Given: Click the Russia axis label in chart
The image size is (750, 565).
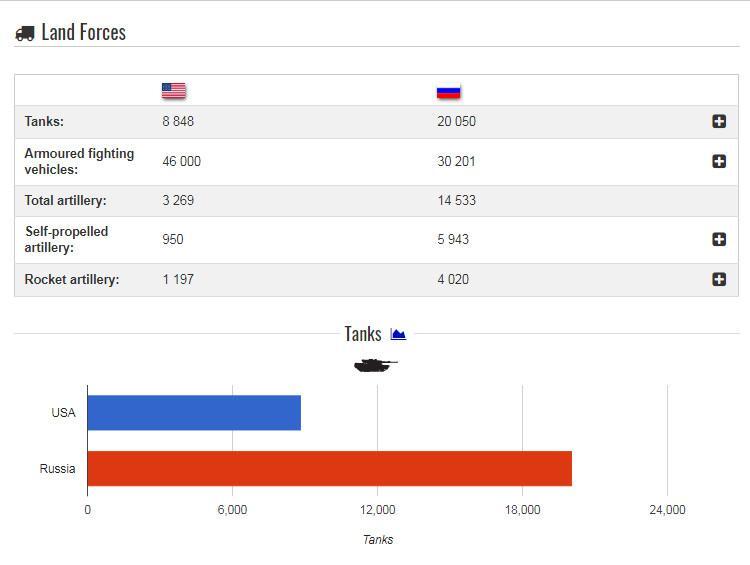Looking at the screenshot, I should coord(58,468).
